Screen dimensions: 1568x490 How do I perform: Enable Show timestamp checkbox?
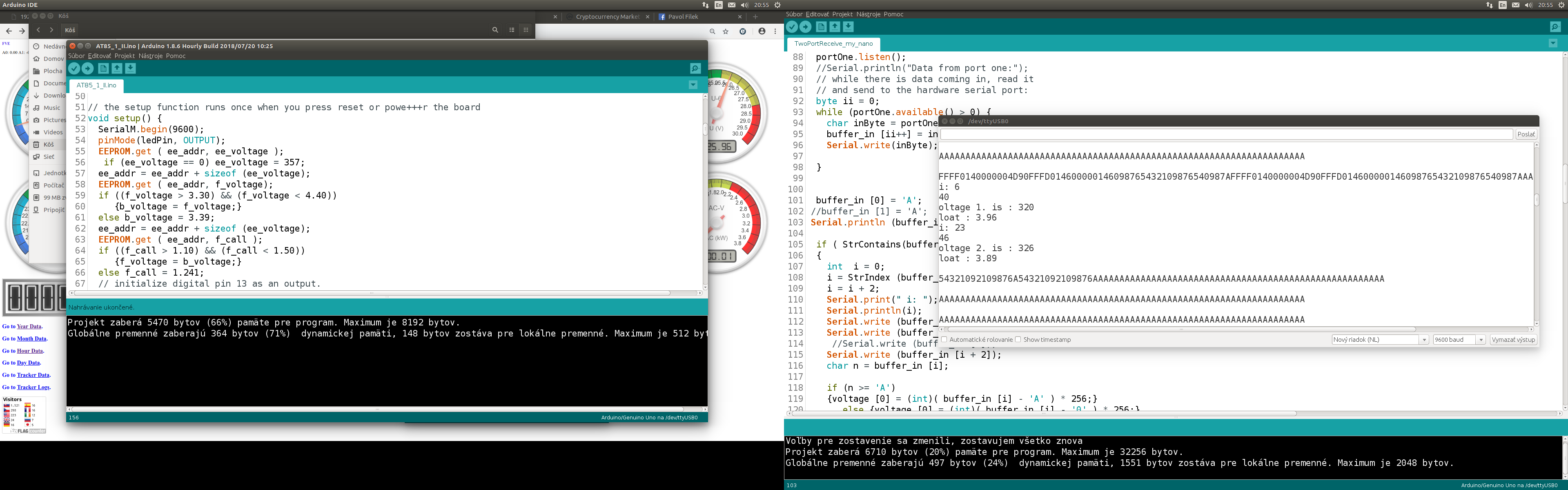point(1018,340)
